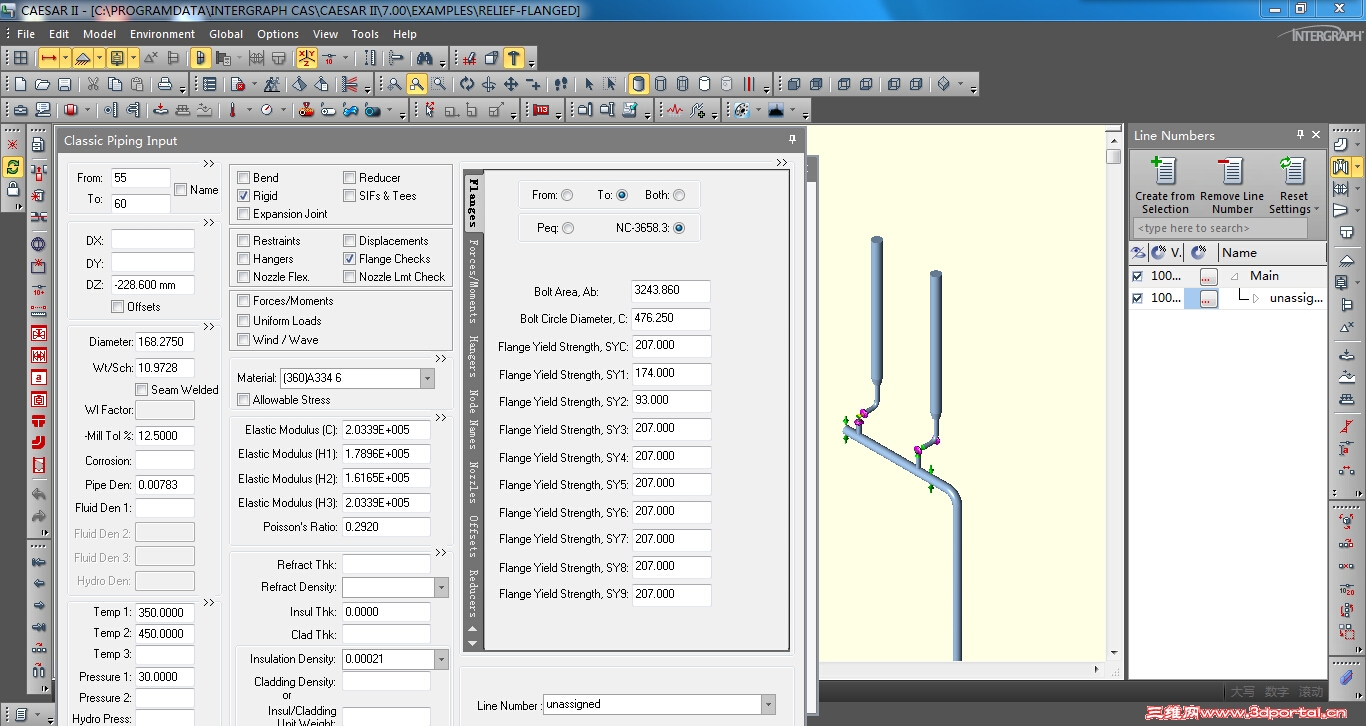
Task: Click the blue undo arrow on left bar
Action: point(39,494)
